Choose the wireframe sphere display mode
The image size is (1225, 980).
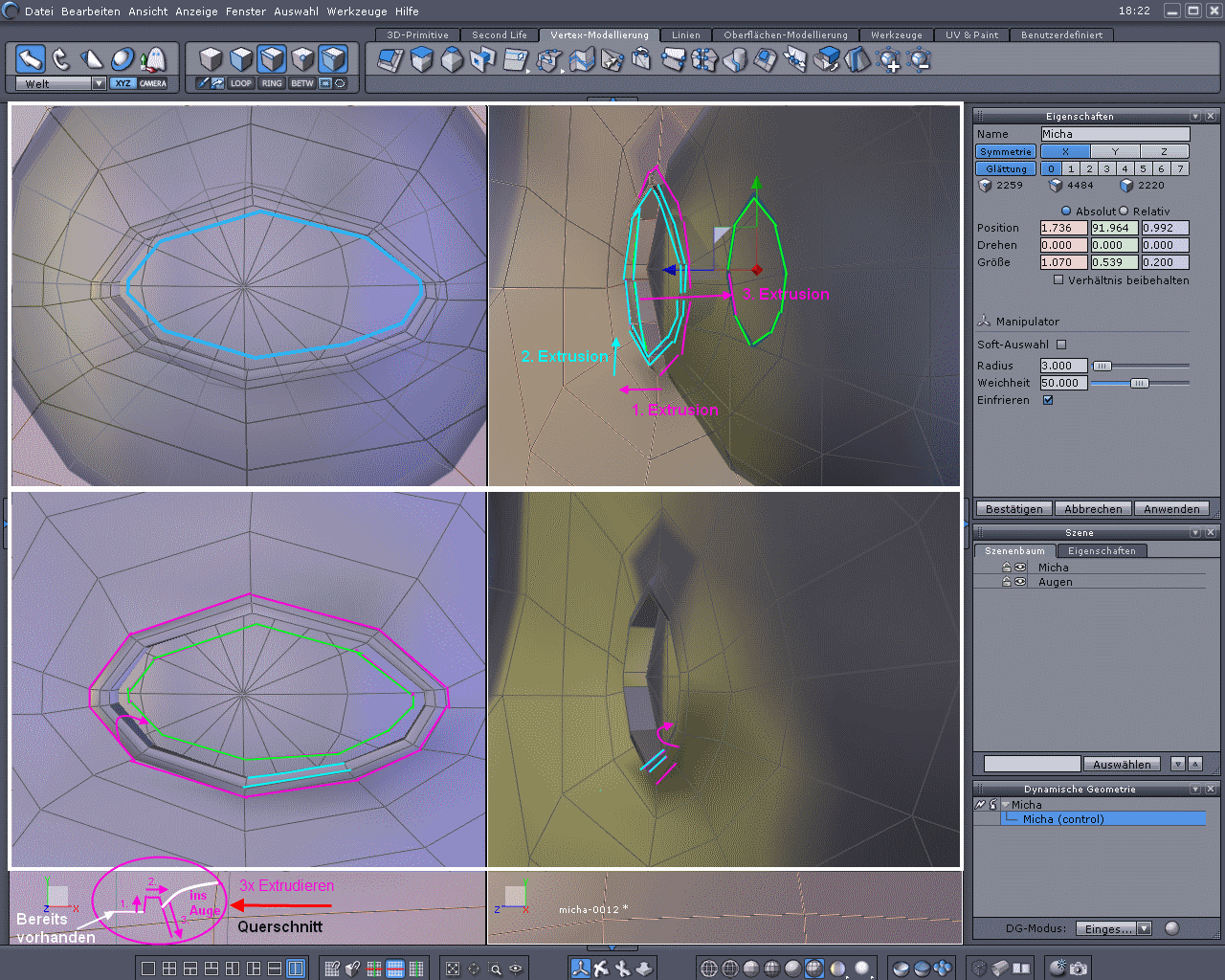click(709, 969)
